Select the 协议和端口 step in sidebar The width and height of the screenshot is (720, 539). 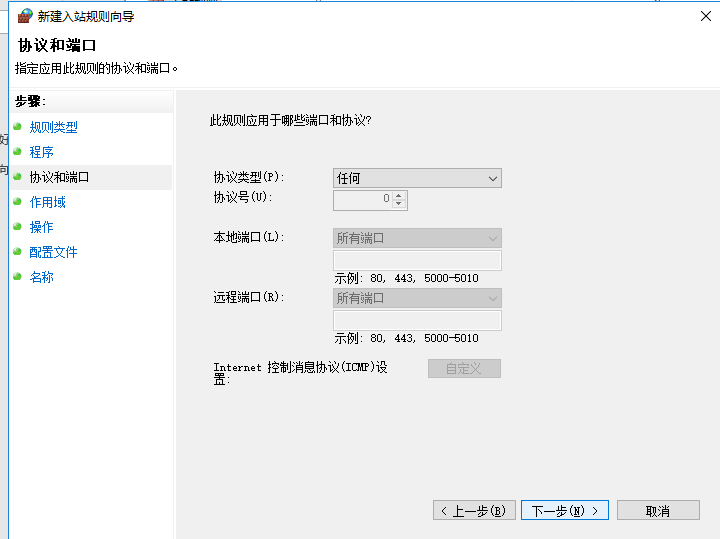pos(60,177)
